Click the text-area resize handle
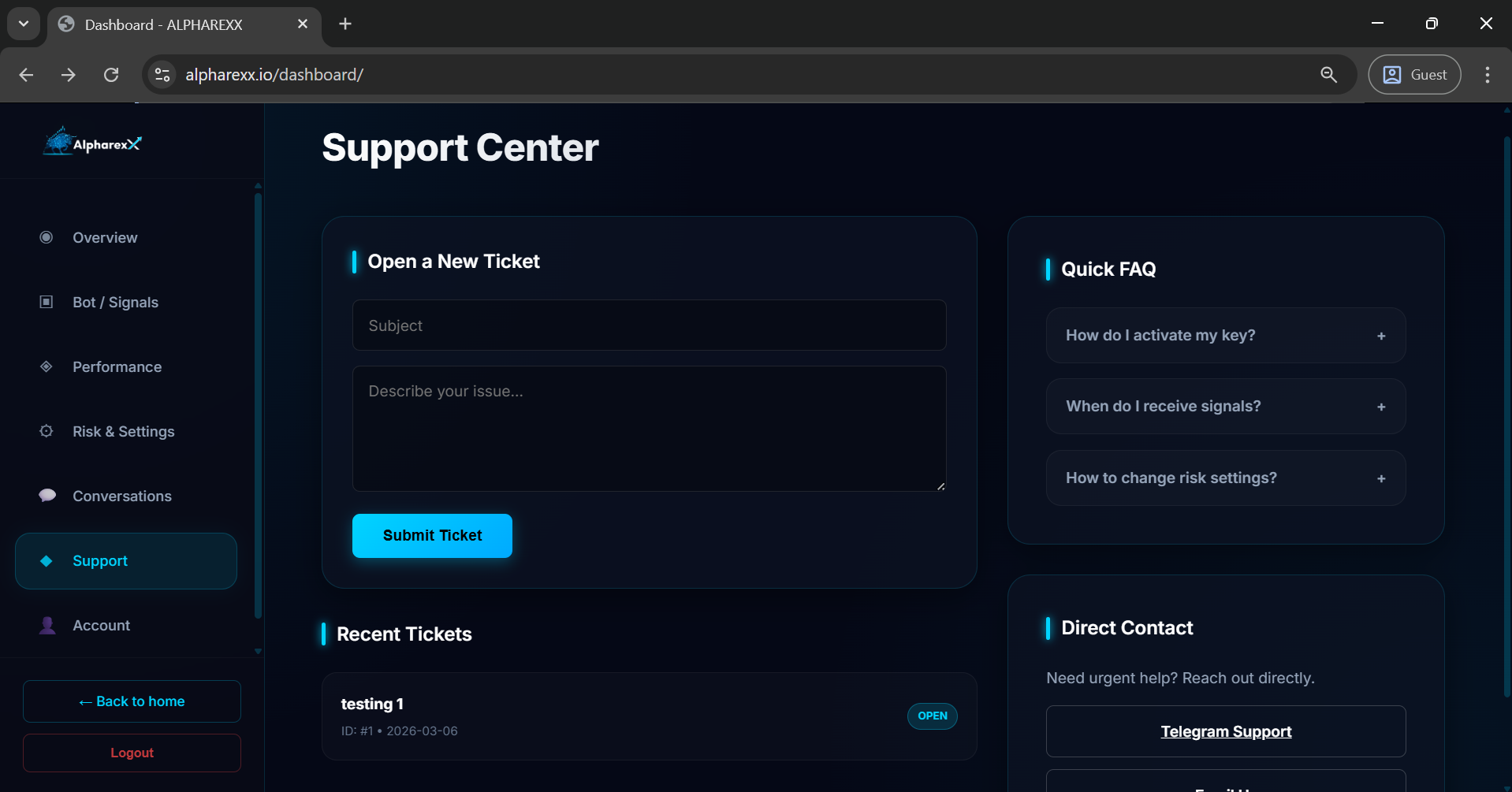Image resolution: width=1512 pixels, height=792 pixels. pos(940,486)
